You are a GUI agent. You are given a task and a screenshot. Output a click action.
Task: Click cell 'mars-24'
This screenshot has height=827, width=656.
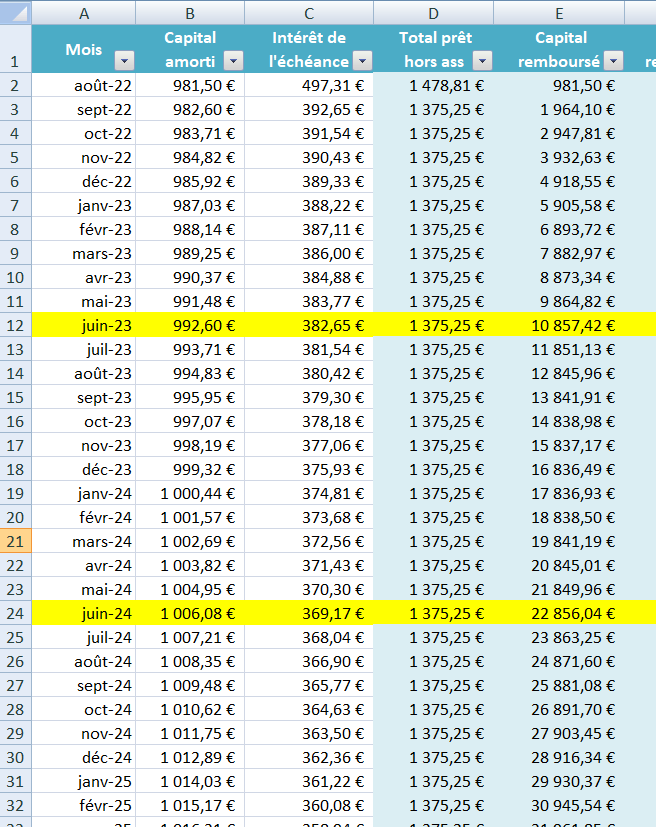84,541
